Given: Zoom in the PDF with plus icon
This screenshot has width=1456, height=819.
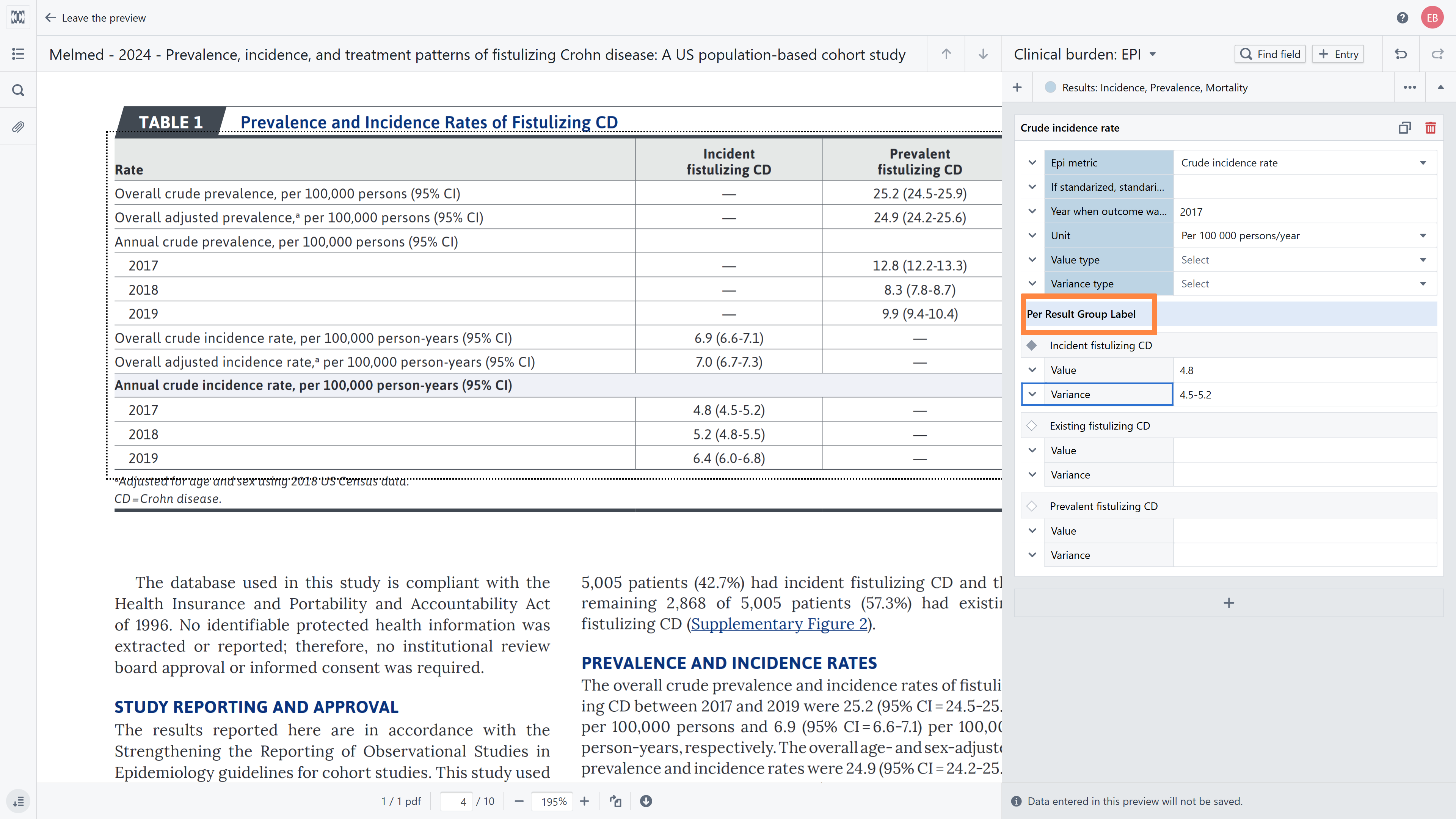Looking at the screenshot, I should pos(584,801).
